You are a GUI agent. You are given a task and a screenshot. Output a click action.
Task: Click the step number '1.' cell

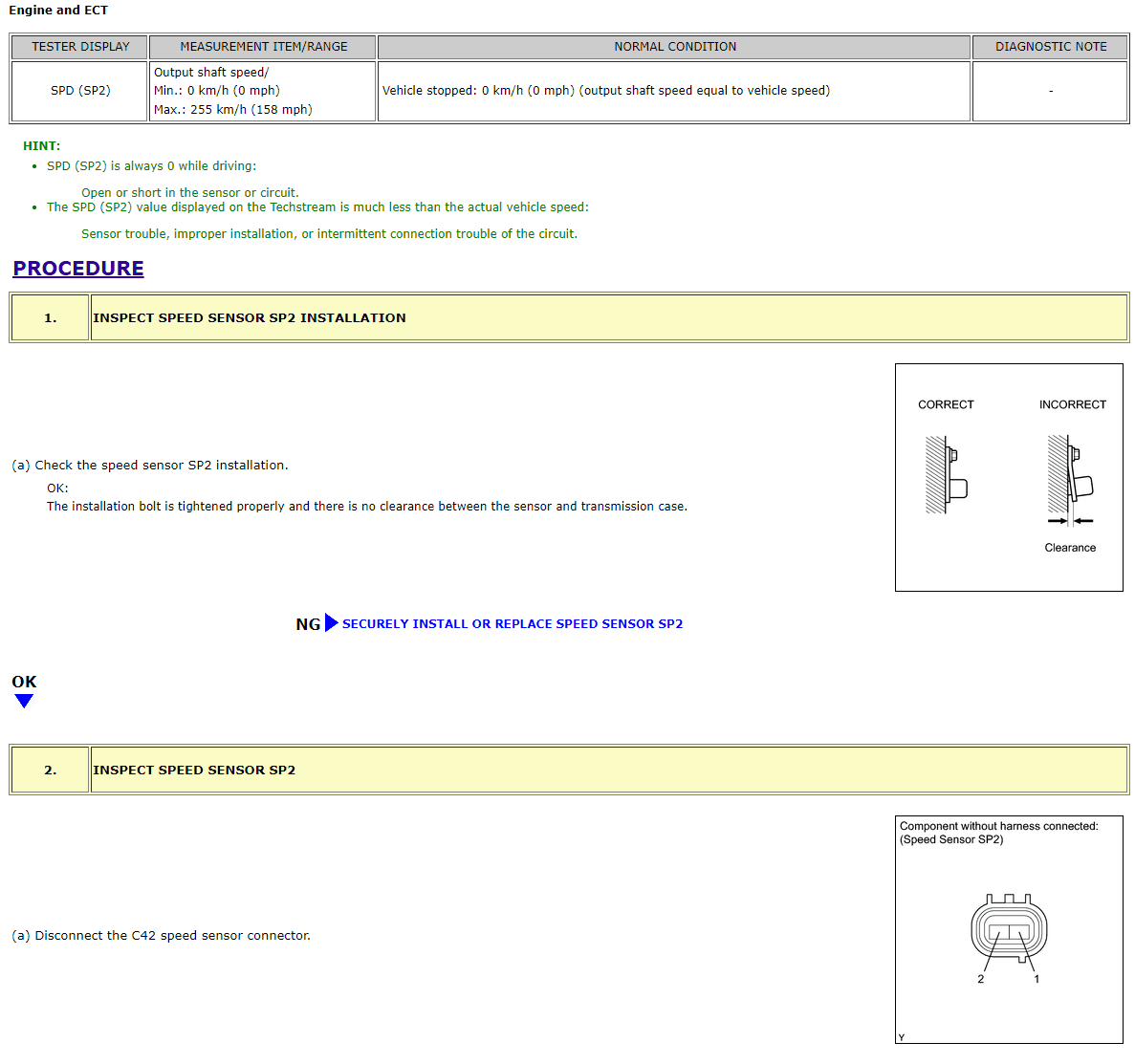(x=50, y=317)
